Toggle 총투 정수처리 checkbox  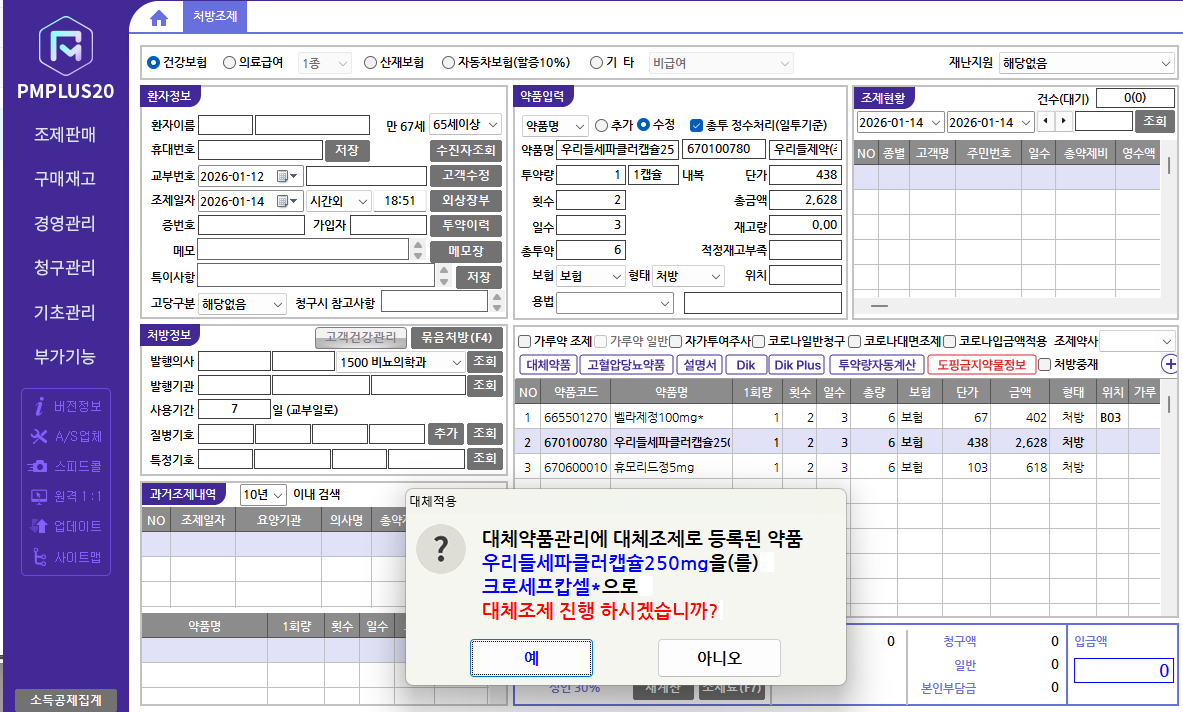[x=697, y=126]
